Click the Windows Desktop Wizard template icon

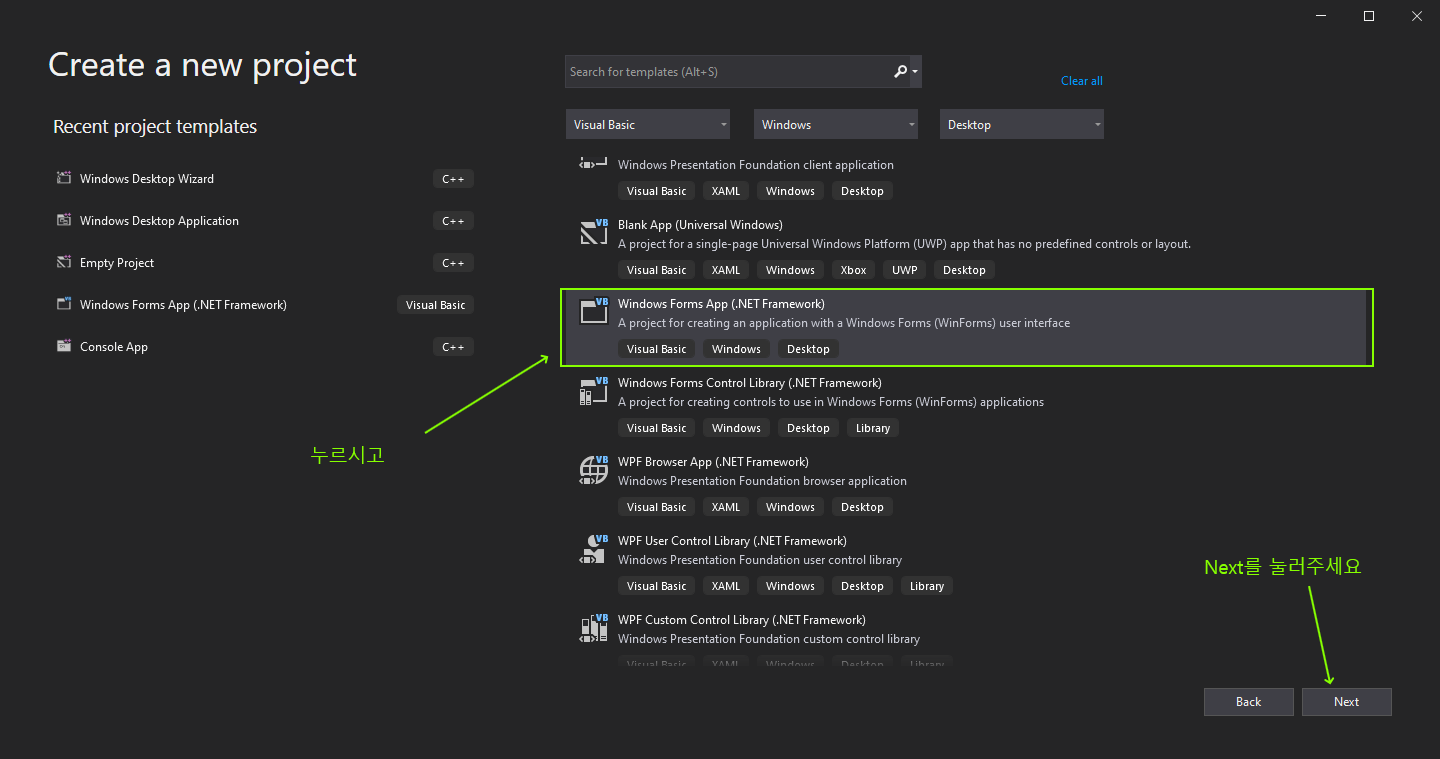[64, 178]
